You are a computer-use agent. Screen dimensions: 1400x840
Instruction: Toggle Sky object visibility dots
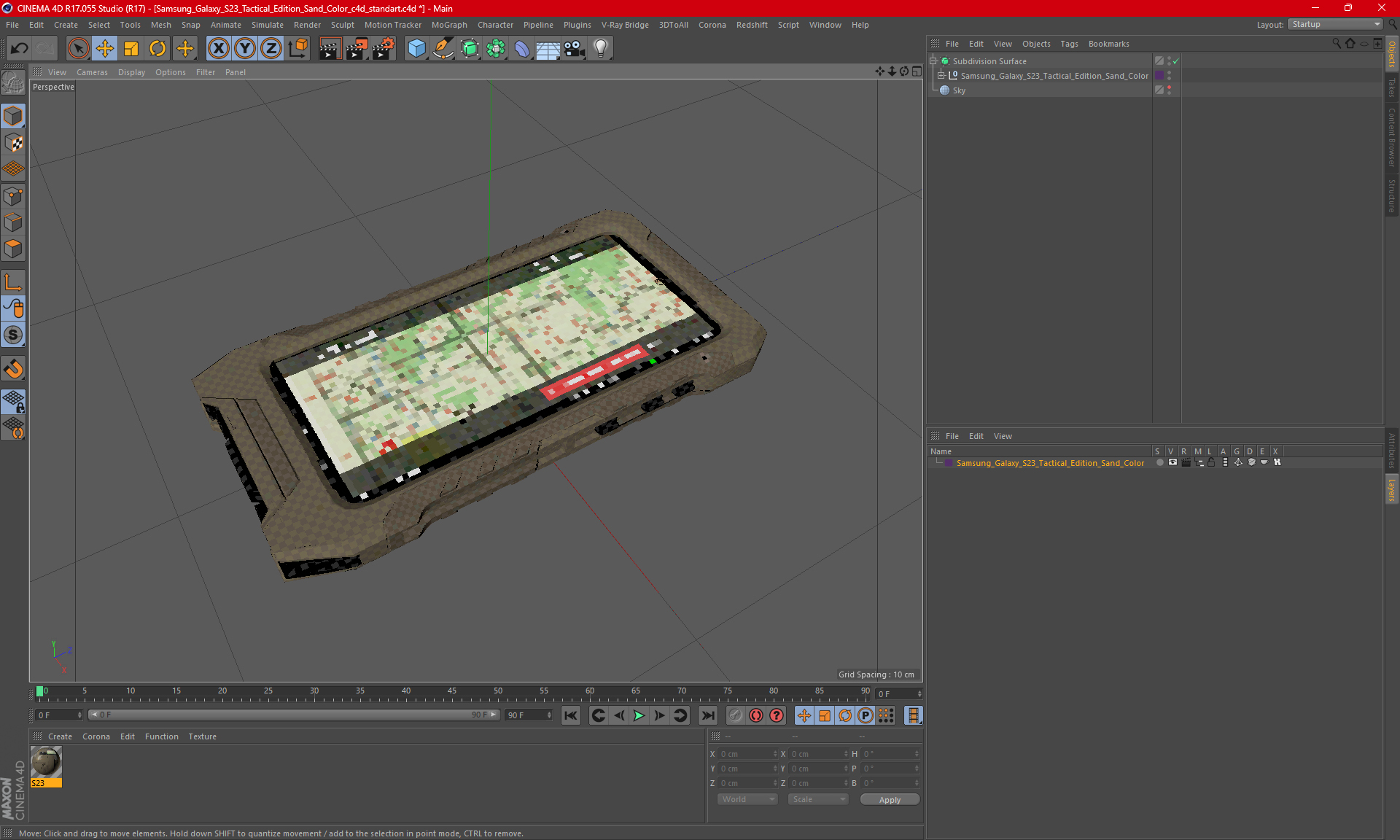[1169, 90]
